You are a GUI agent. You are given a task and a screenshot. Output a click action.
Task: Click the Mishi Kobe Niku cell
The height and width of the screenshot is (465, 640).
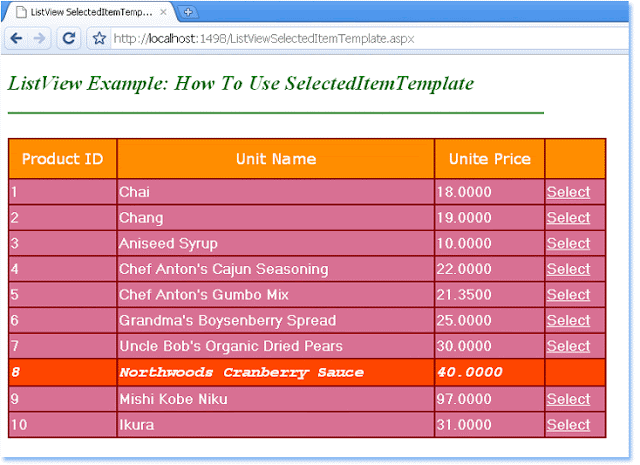[276, 399]
